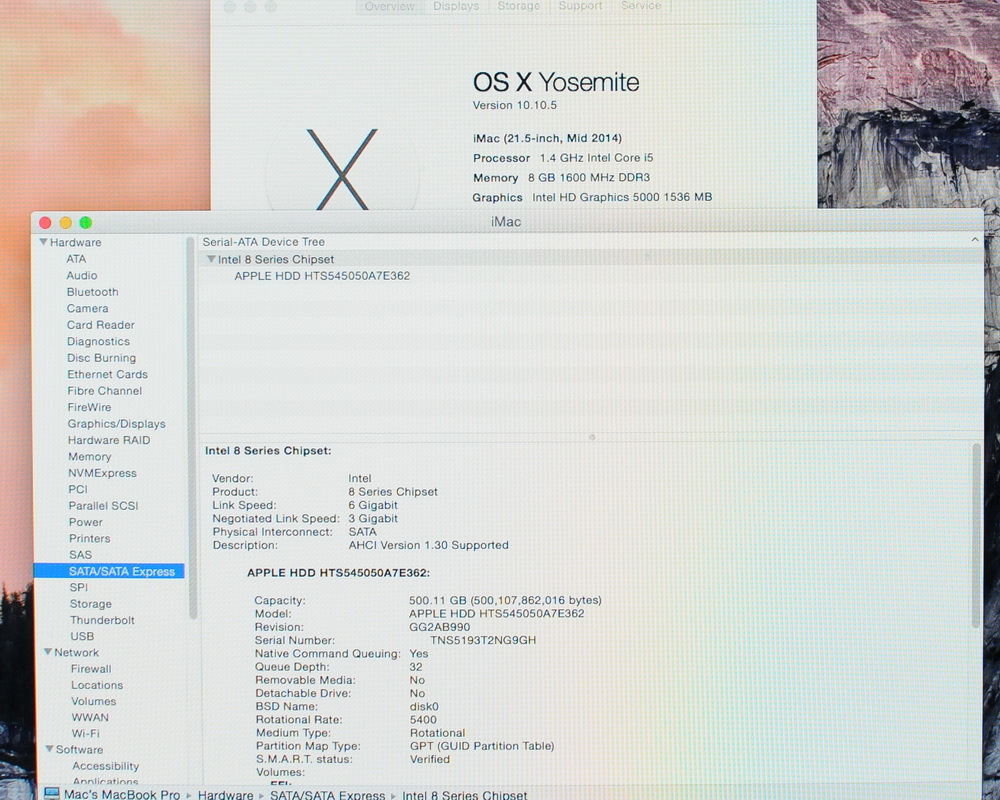This screenshot has height=800, width=1000.
Task: Click the yellow minimize button of iMac window
Action: pos(65,223)
